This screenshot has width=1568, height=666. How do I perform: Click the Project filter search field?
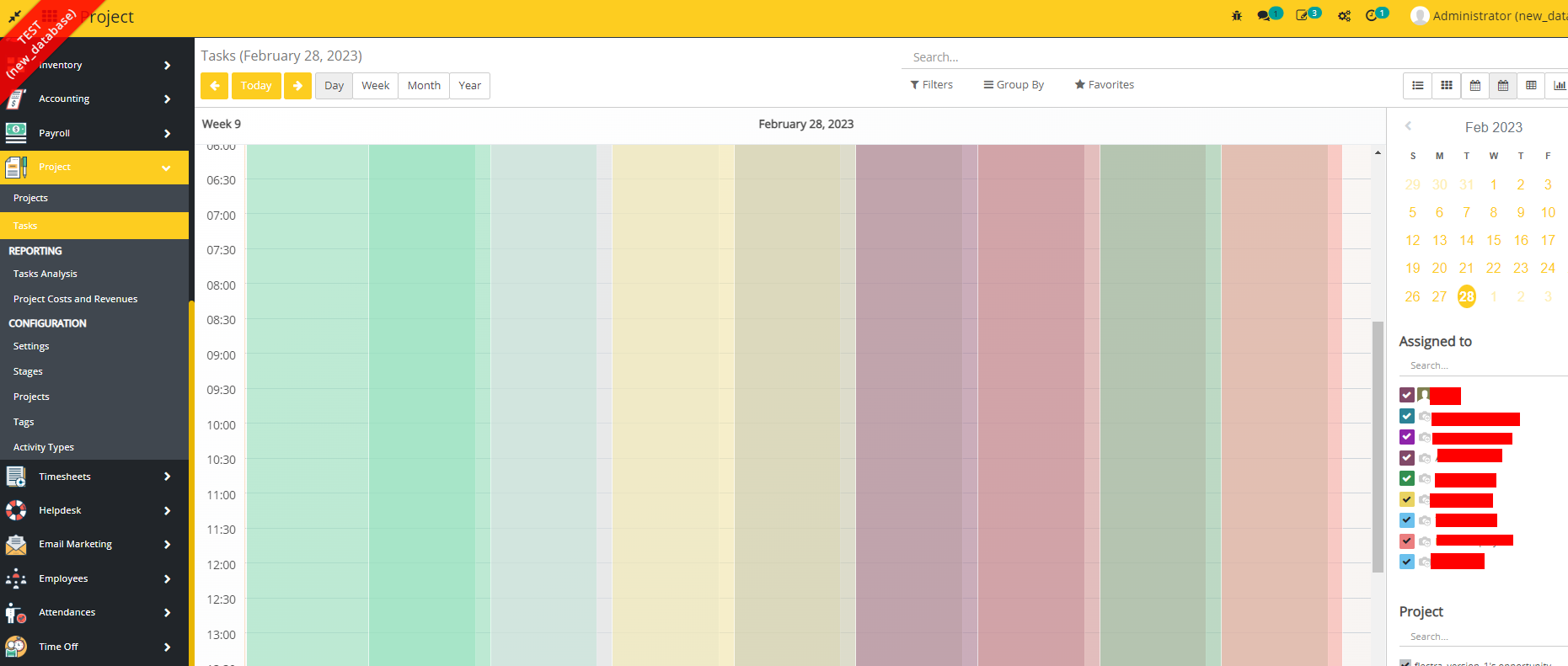coord(1484,637)
